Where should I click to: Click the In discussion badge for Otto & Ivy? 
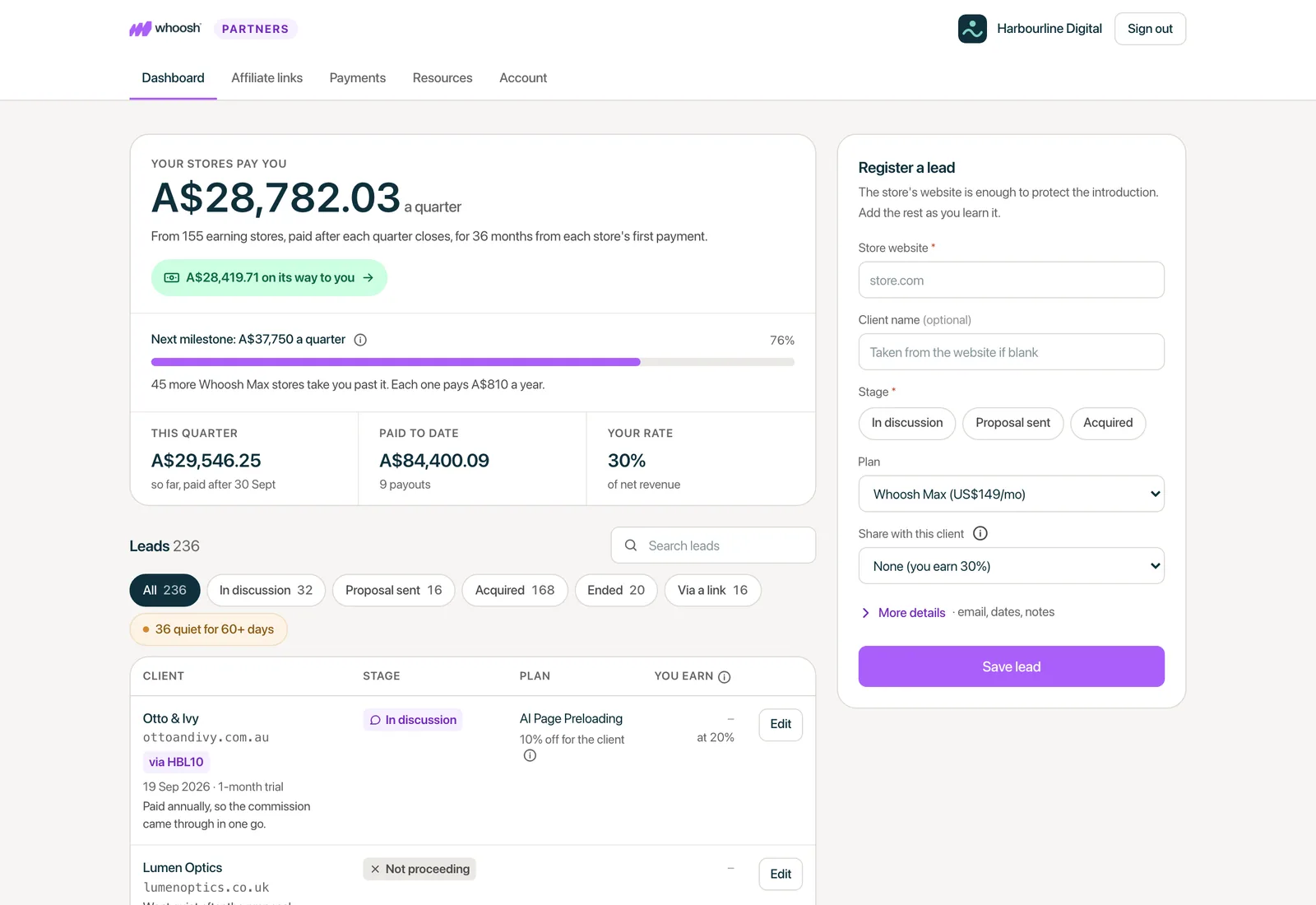click(x=413, y=720)
